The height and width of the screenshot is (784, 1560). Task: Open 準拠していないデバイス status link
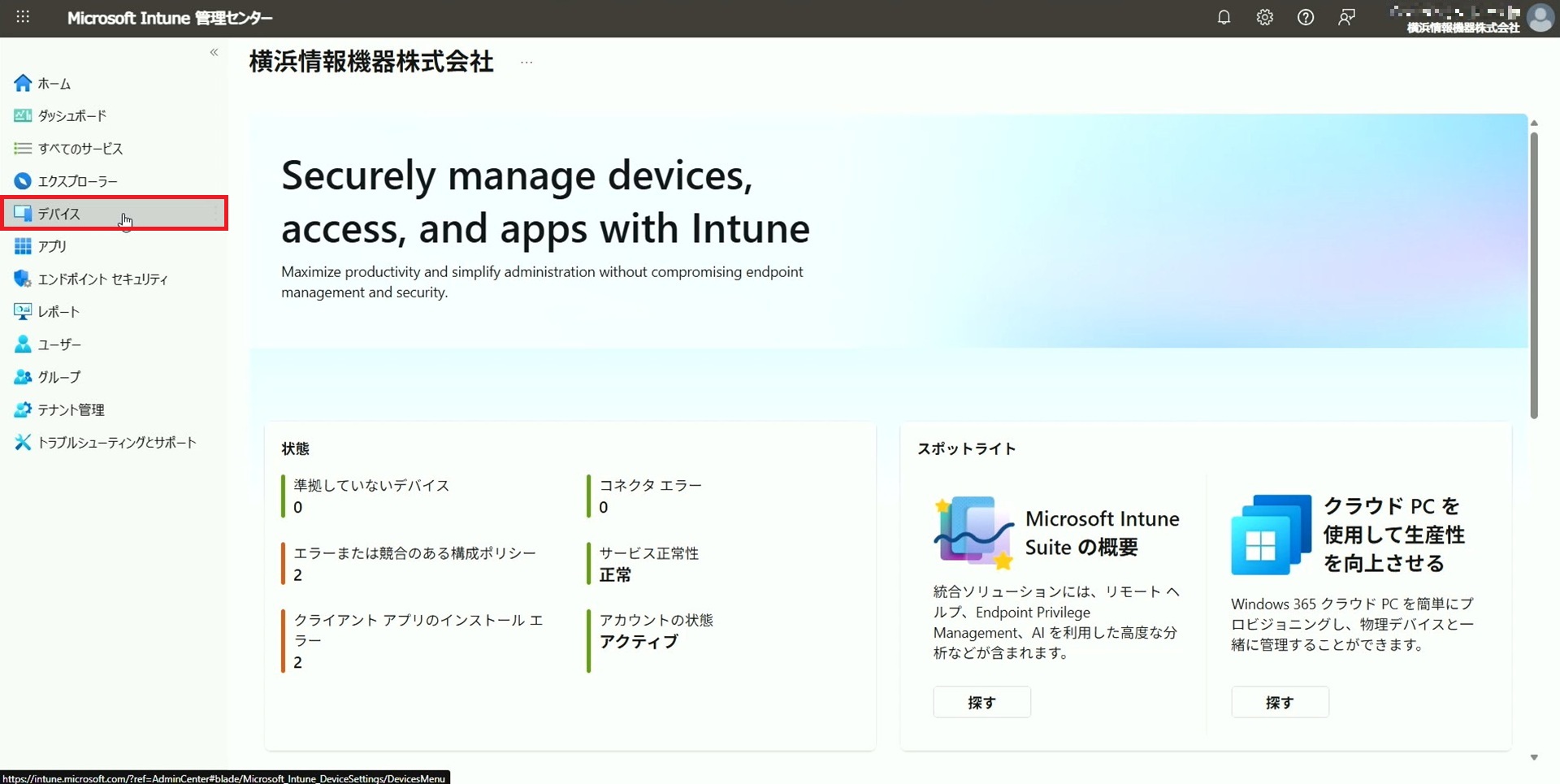pyautogui.click(x=371, y=485)
